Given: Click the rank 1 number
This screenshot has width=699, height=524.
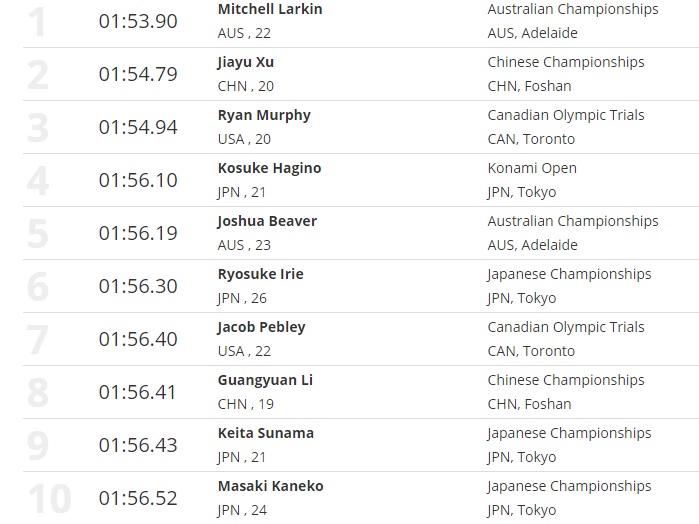Looking at the screenshot, I should coord(37,22).
